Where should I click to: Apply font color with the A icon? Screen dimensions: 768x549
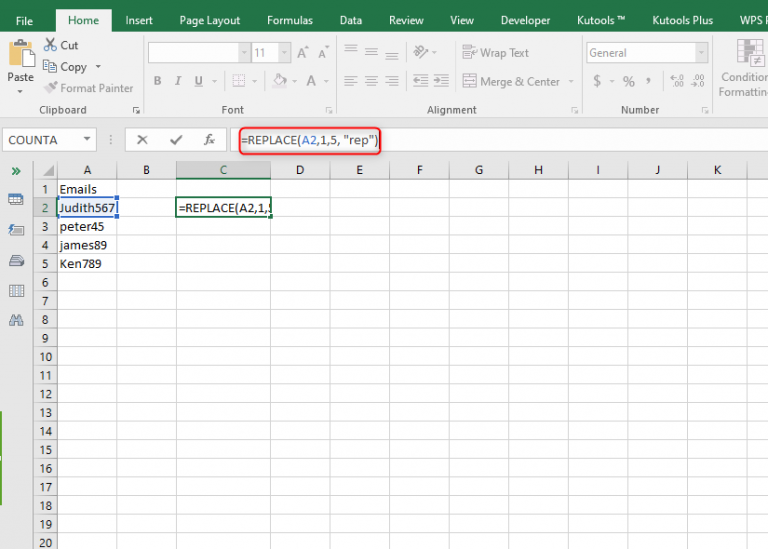click(311, 81)
